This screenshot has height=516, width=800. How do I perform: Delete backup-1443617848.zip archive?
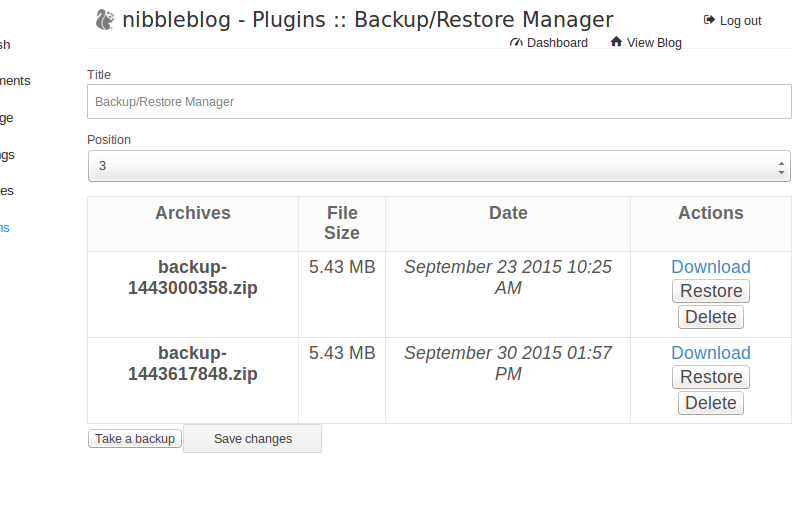[x=711, y=403]
